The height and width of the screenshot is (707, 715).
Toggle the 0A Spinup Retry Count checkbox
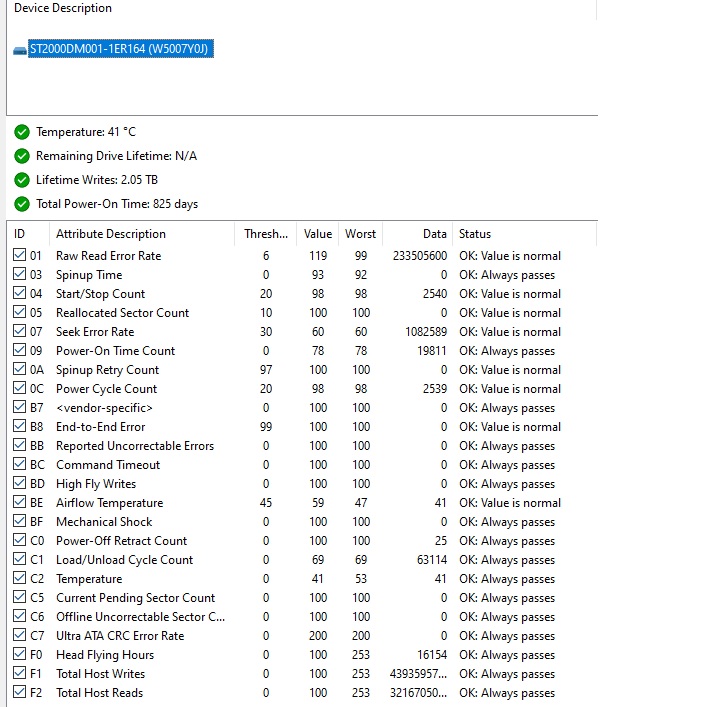pos(19,369)
